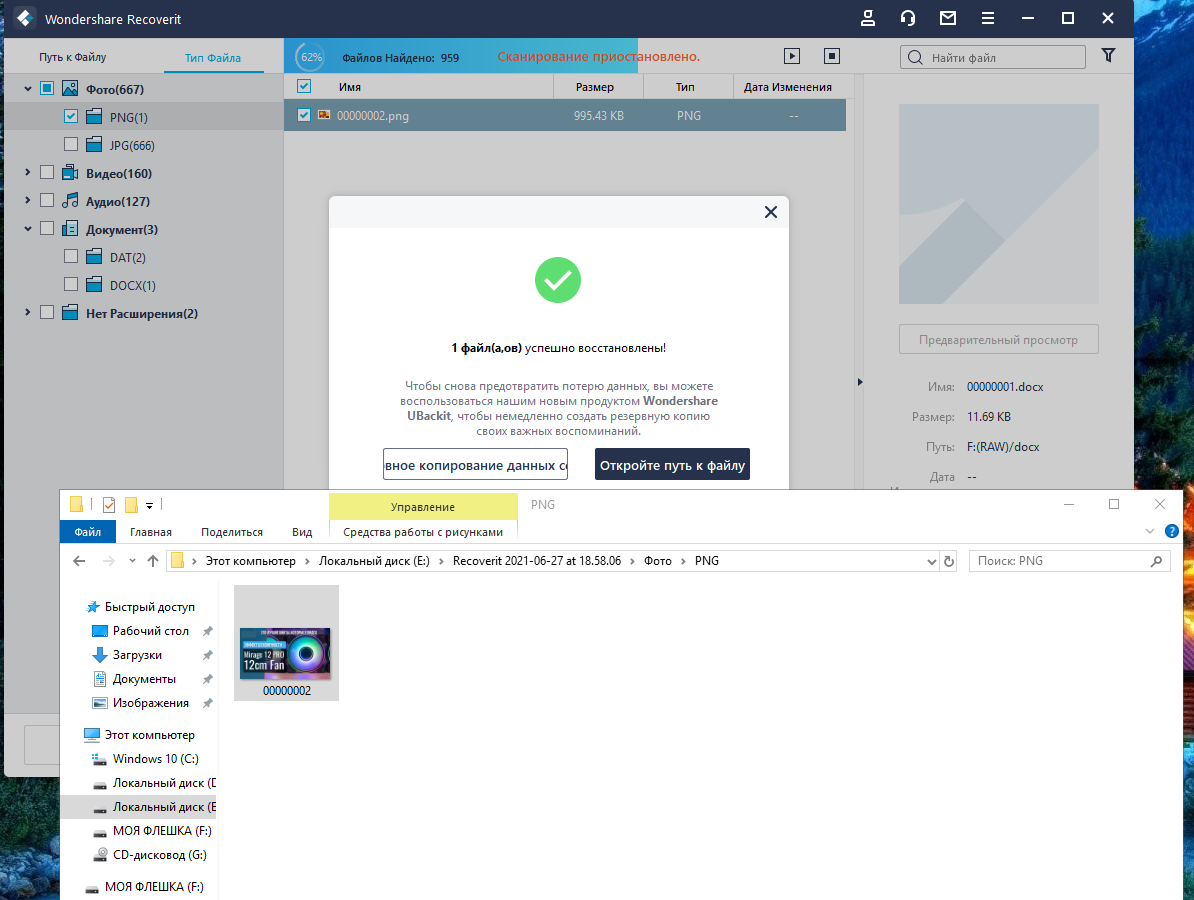Open quick access toolbar customize dropdown
The height and width of the screenshot is (900, 1194).
click(x=149, y=506)
